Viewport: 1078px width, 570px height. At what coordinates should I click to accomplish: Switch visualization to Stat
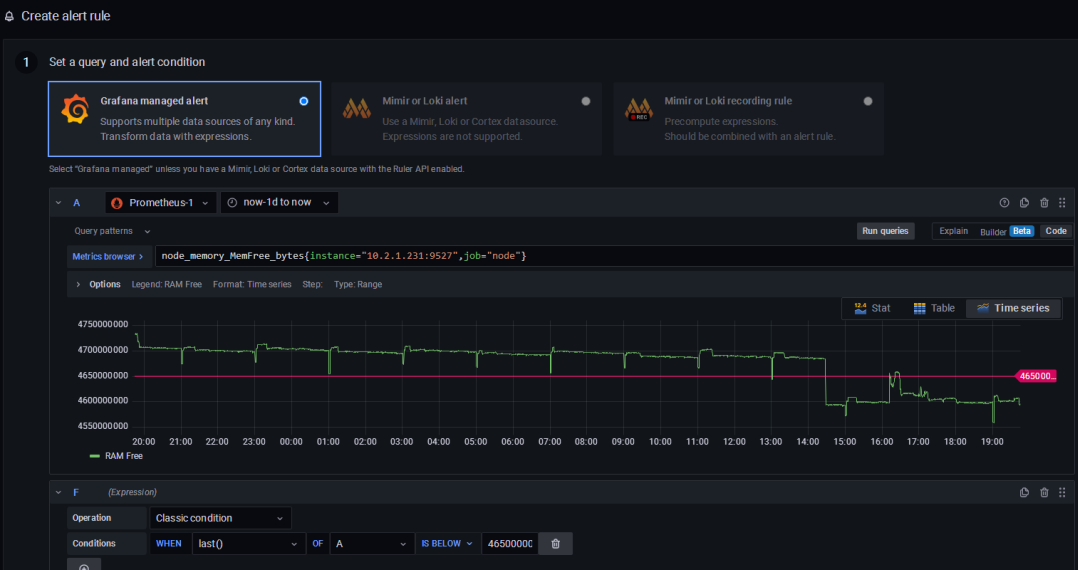click(x=872, y=308)
